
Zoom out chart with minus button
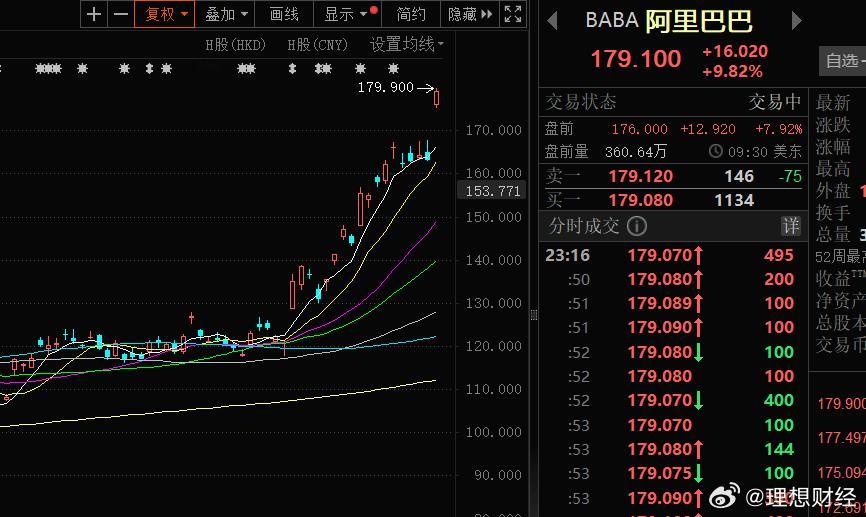121,14
